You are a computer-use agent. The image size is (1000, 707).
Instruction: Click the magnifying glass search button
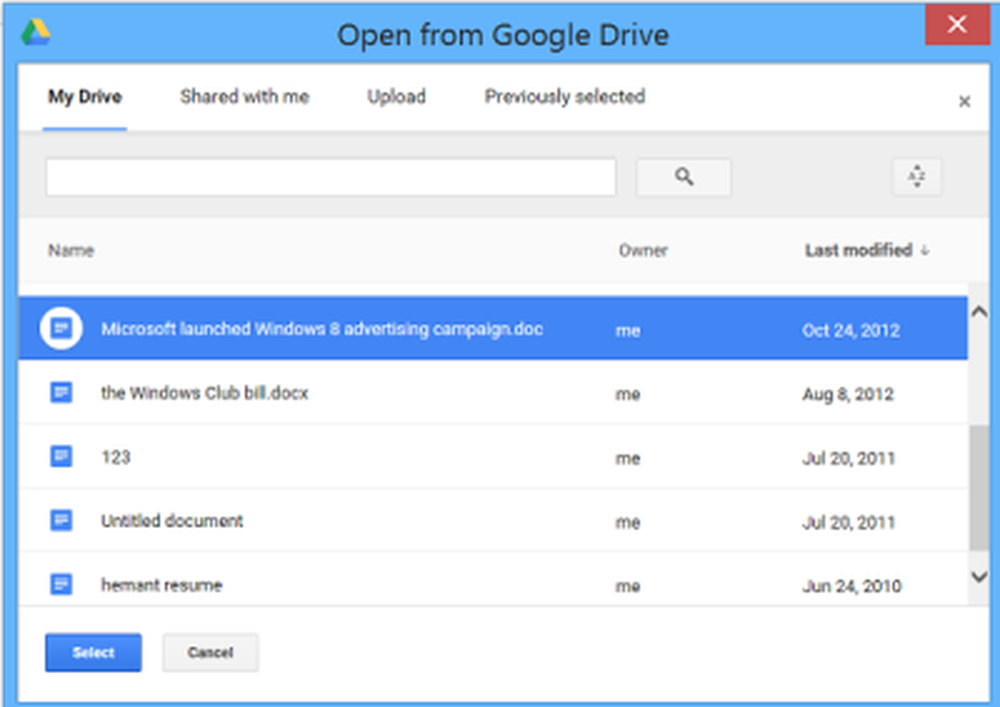click(684, 177)
